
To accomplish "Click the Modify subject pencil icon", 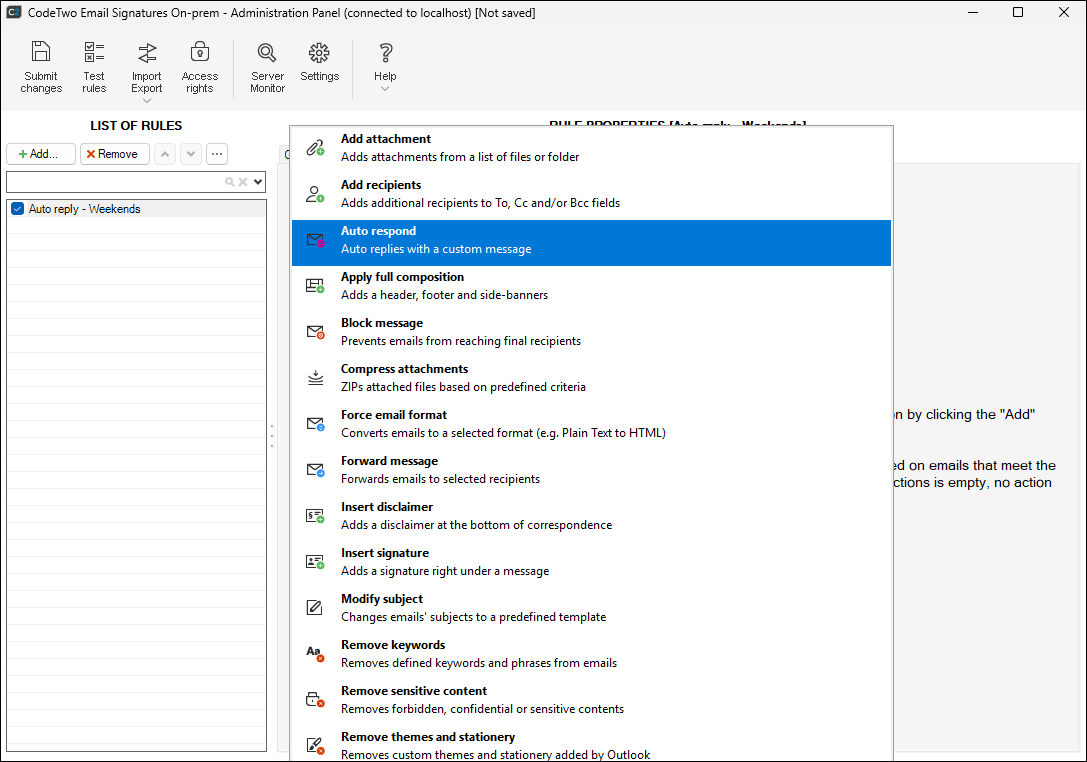I will pos(315,608).
